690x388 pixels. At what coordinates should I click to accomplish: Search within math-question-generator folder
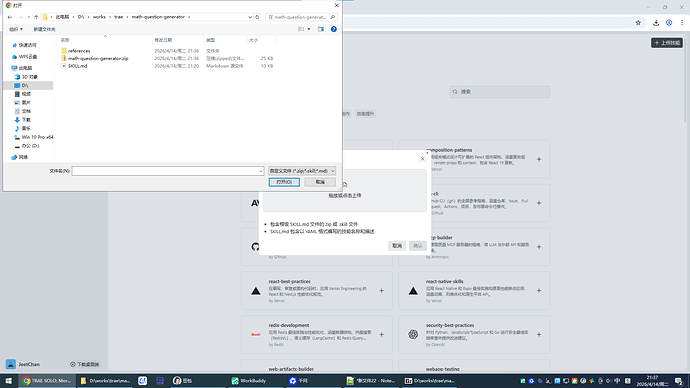tap(301, 17)
